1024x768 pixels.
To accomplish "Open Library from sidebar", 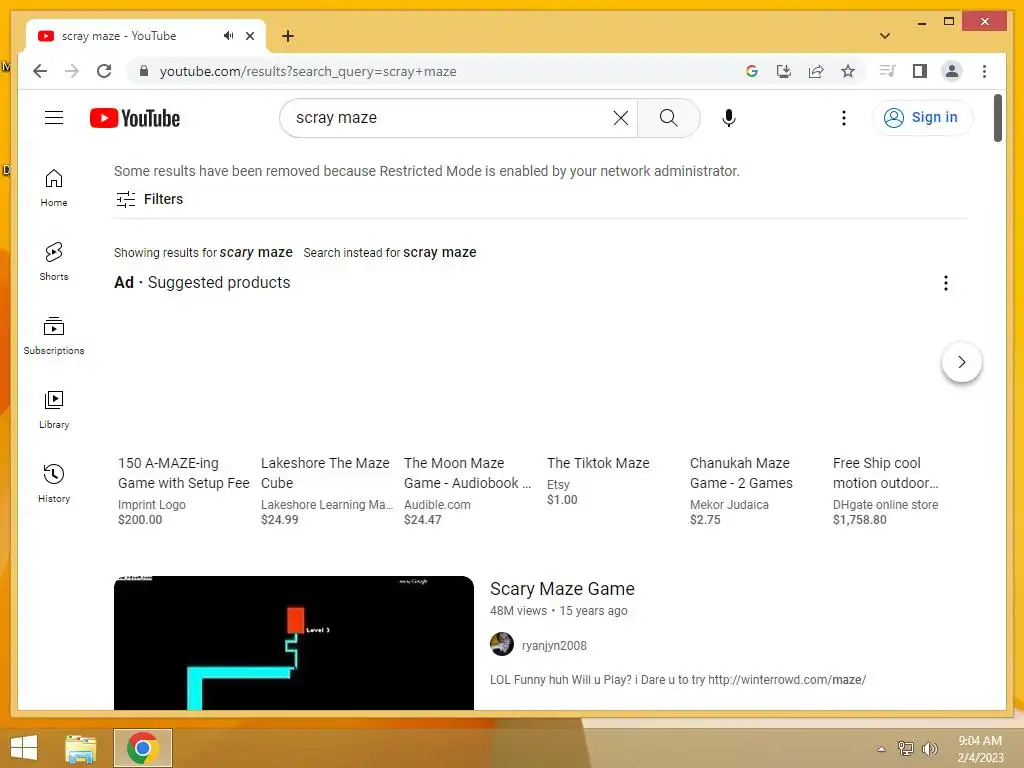I will point(54,409).
